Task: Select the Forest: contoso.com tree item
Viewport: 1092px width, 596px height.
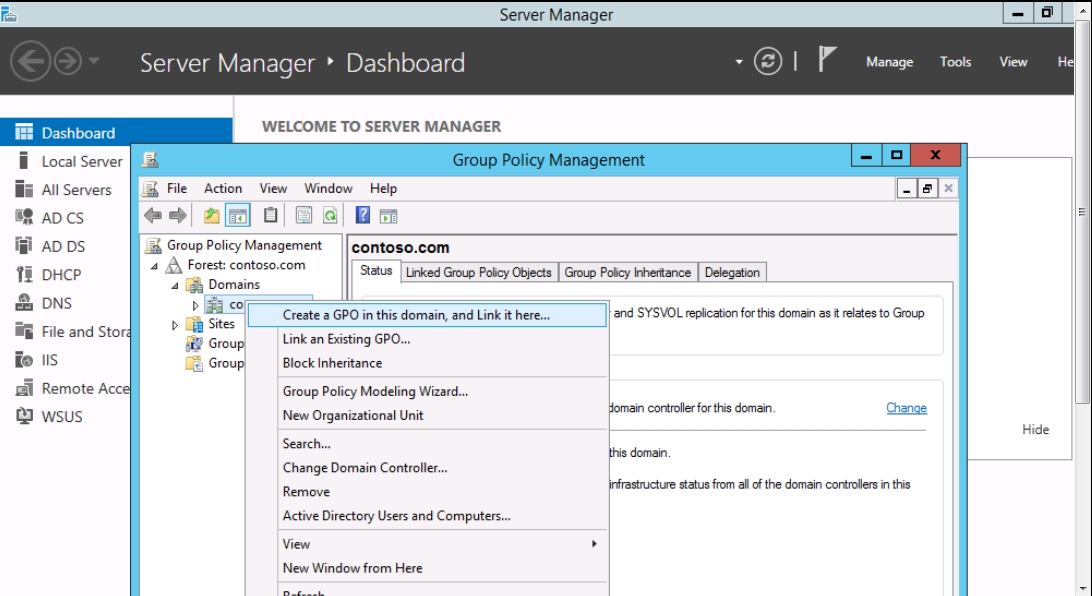Action: [x=246, y=265]
